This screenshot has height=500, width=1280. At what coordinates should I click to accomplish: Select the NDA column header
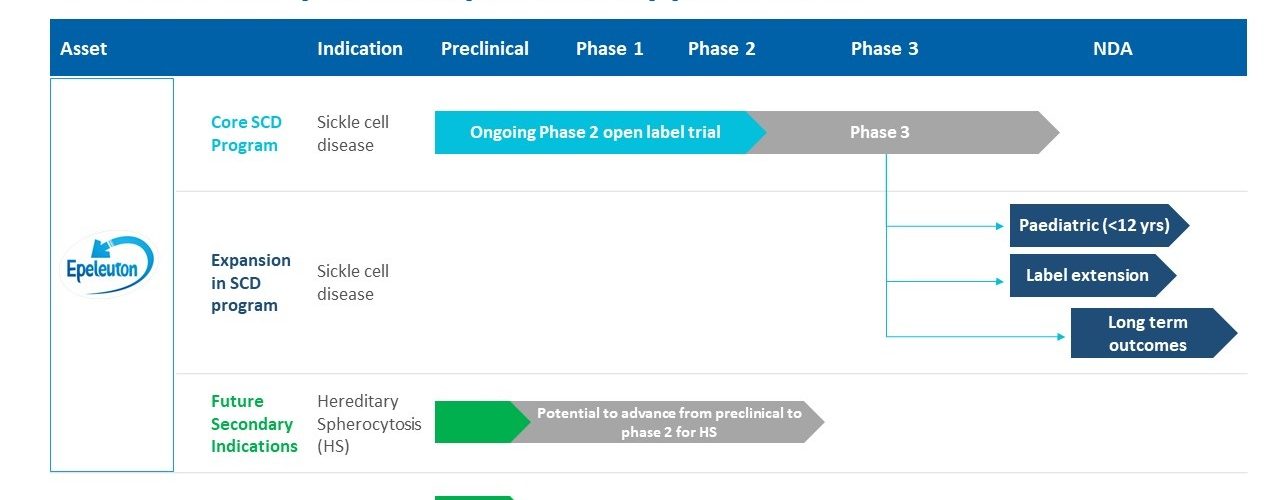point(1113,48)
